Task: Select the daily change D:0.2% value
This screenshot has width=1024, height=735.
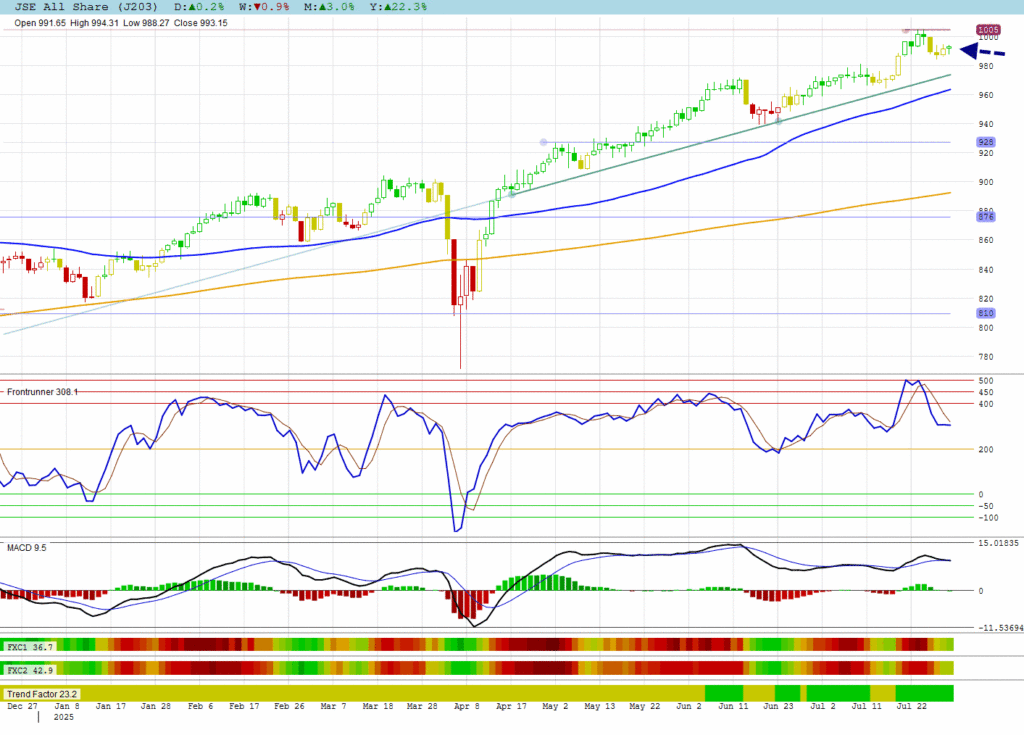Action: tap(199, 7)
